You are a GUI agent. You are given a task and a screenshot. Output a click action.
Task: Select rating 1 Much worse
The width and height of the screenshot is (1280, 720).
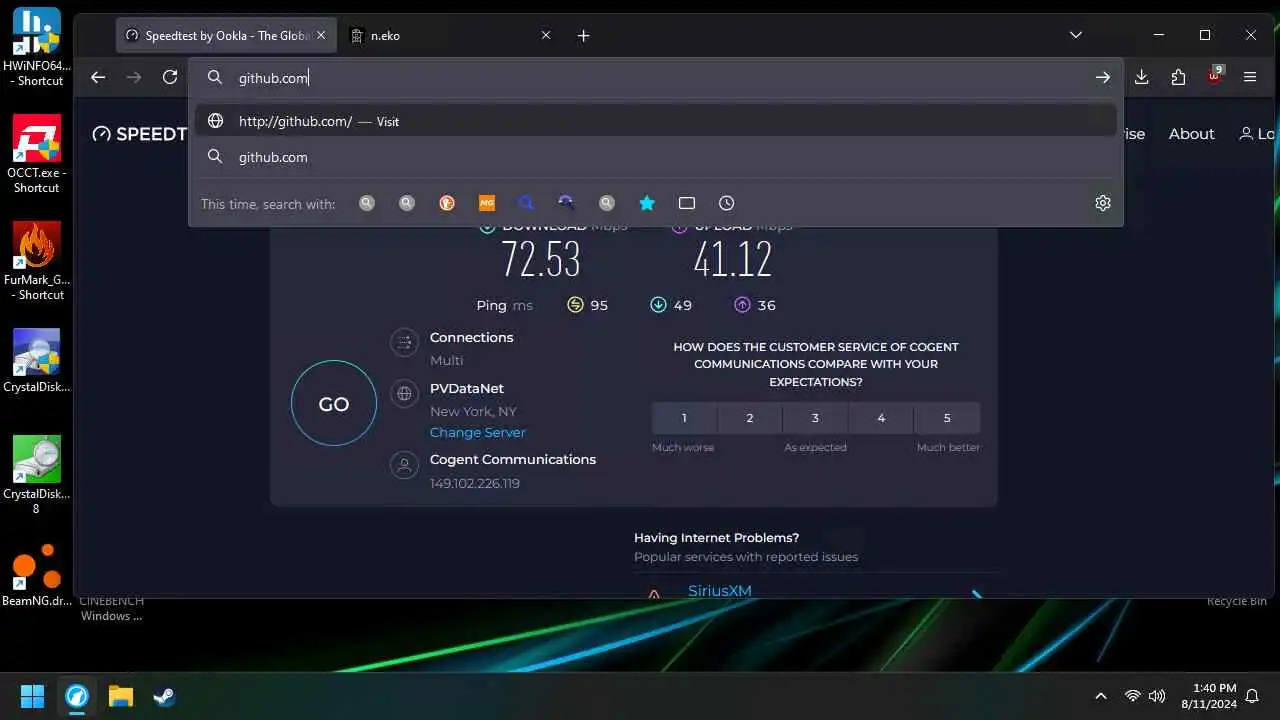[x=684, y=418]
